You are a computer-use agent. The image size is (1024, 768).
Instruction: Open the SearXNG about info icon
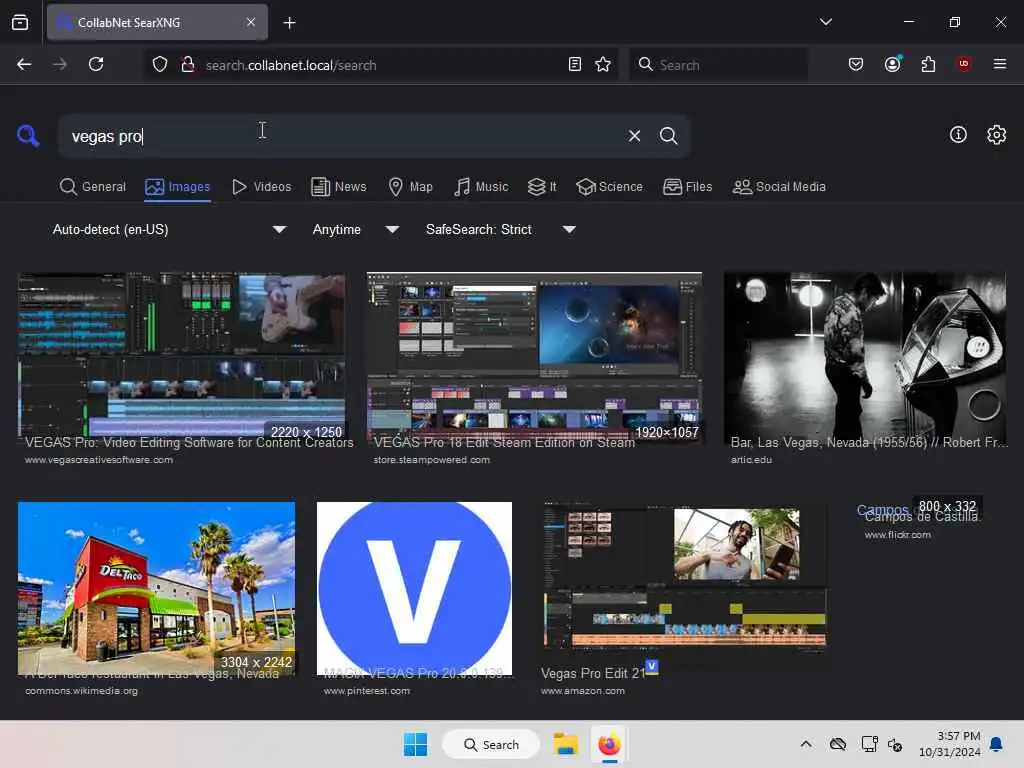pyautogui.click(x=958, y=135)
